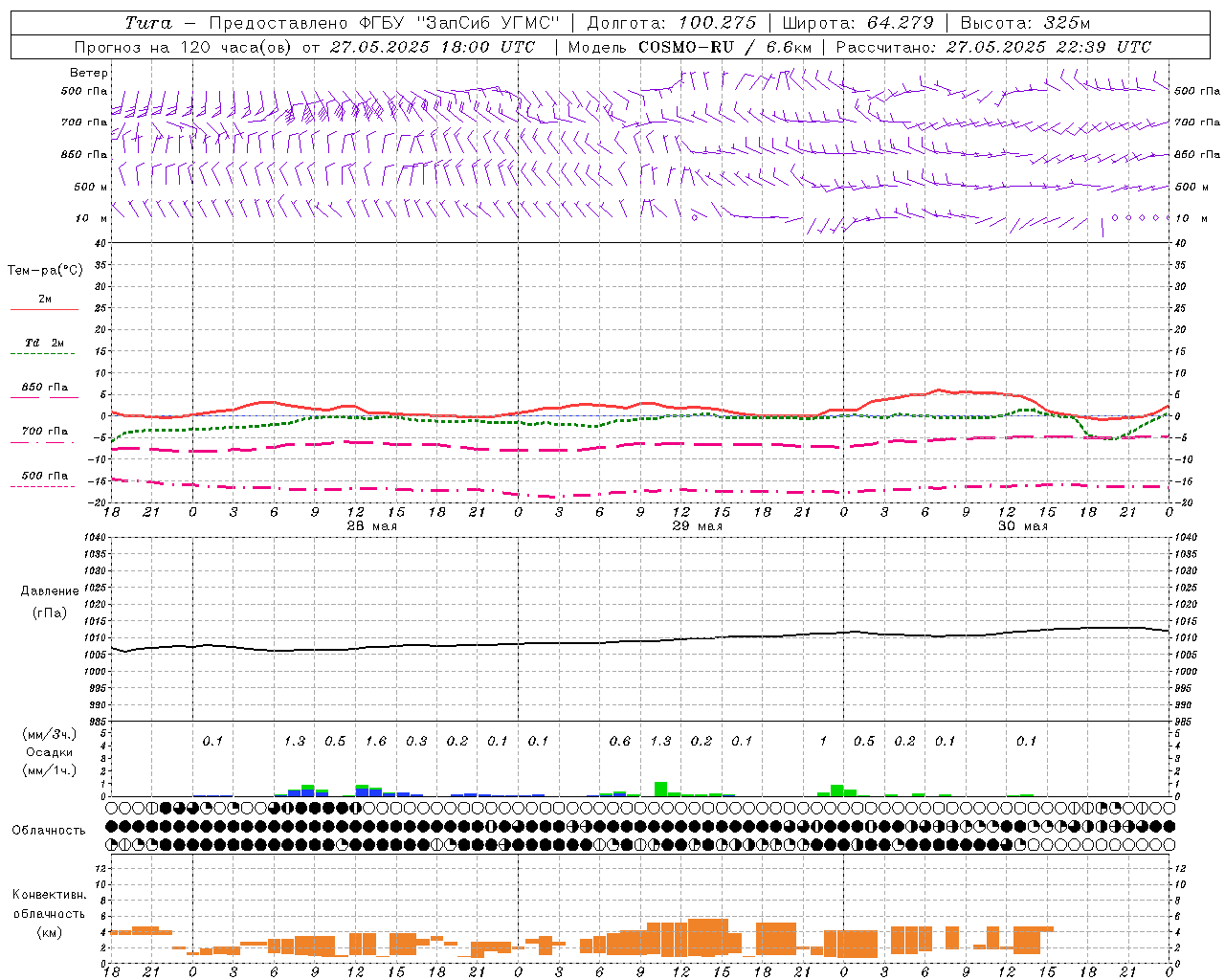1225x980 pixels.
Task: Click the station name "Tura" in the header
Action: click(x=148, y=23)
